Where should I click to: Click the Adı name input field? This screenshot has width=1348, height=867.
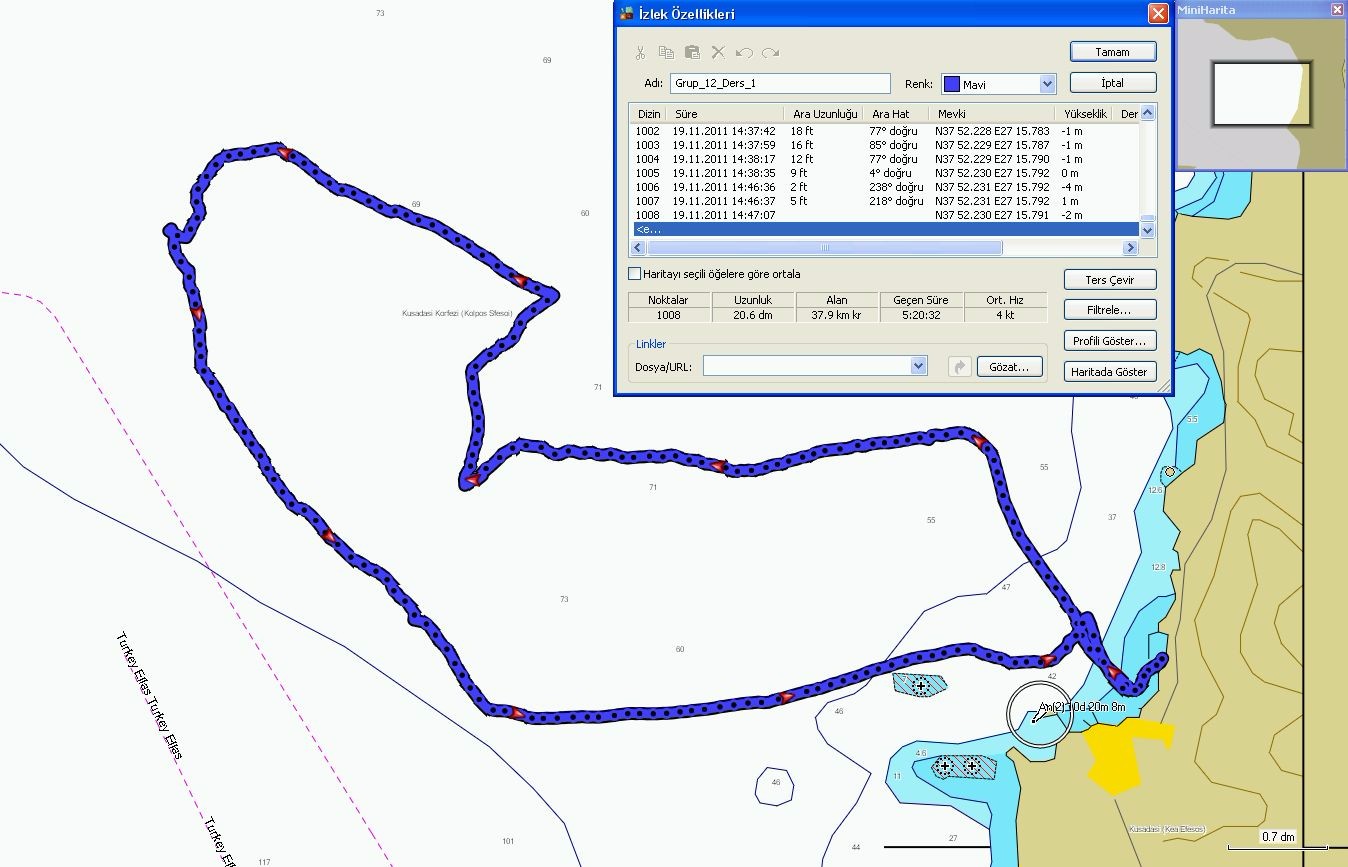pyautogui.click(x=780, y=84)
